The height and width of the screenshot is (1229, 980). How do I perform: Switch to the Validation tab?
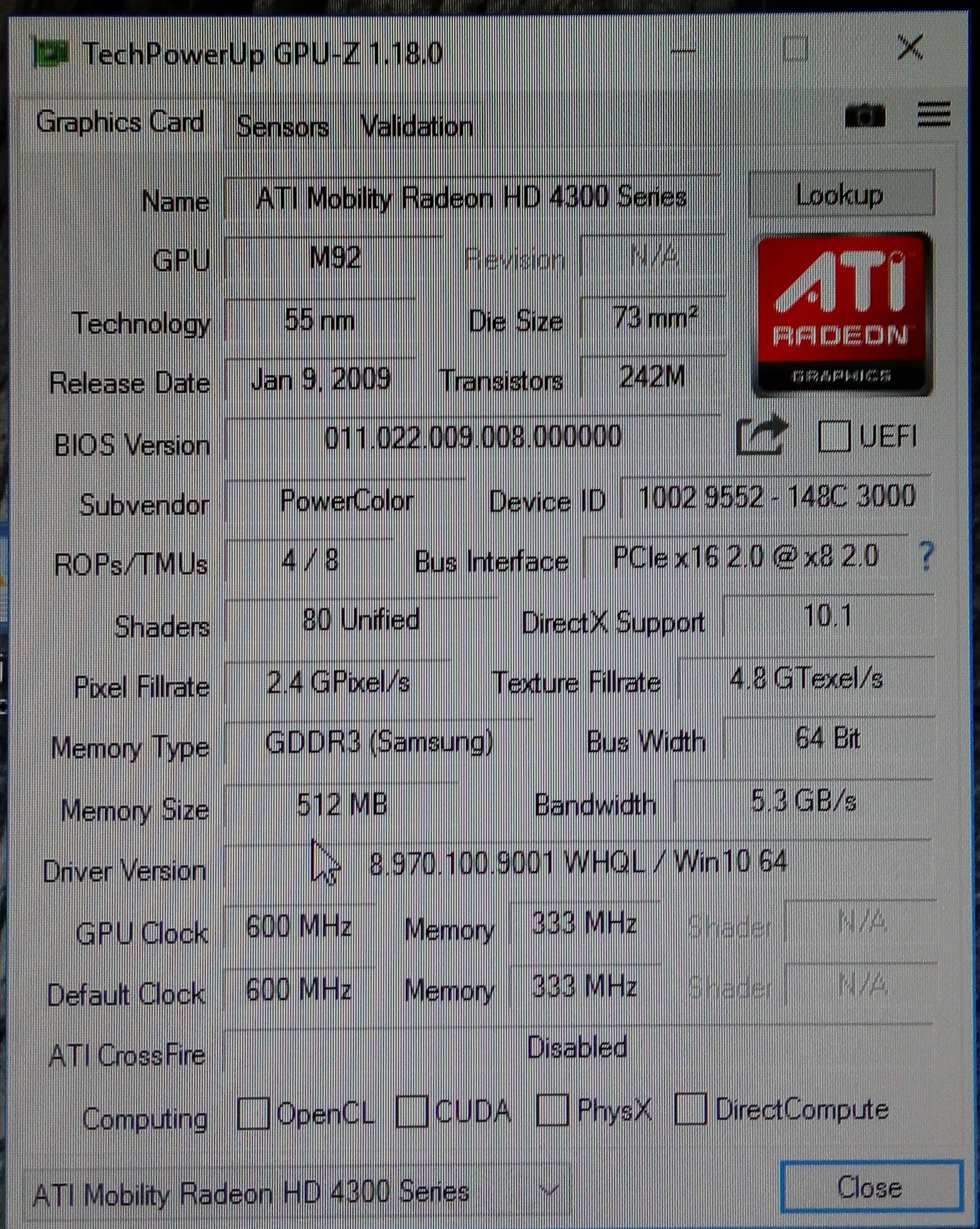coord(417,126)
